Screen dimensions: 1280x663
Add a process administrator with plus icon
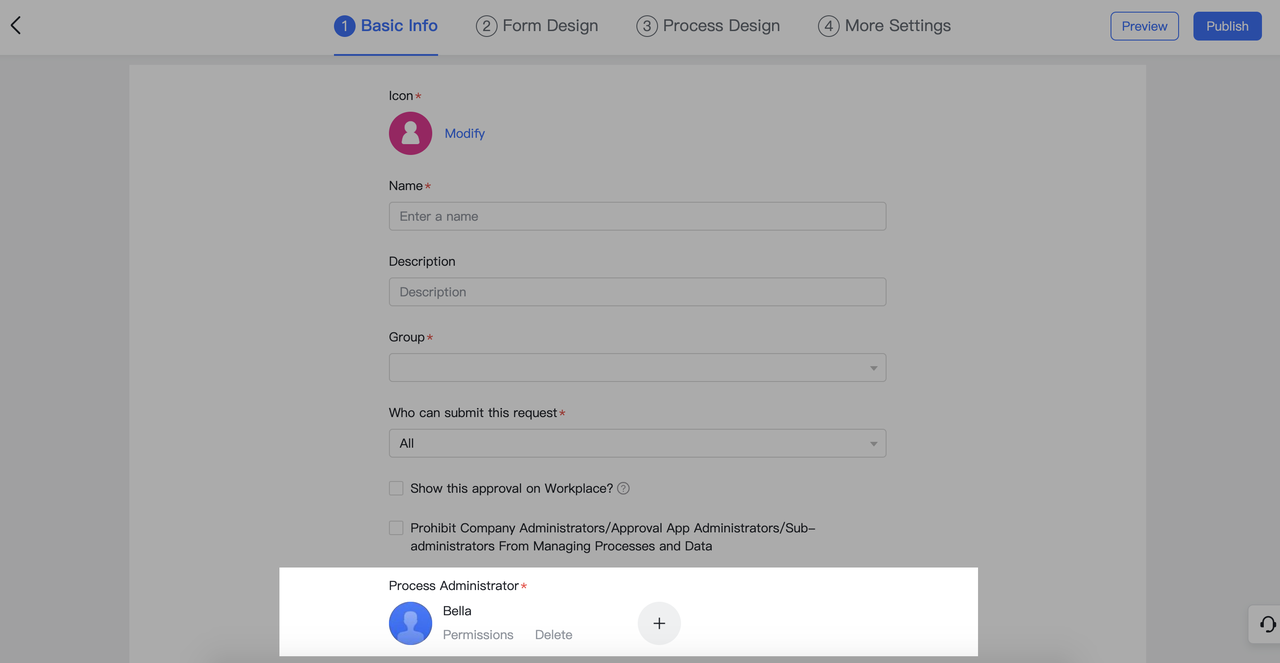(659, 623)
